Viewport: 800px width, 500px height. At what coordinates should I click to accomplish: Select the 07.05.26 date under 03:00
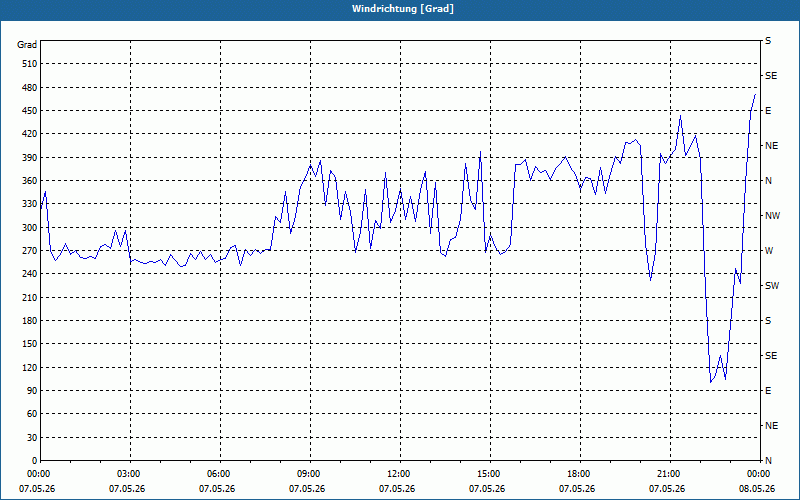pos(127,489)
